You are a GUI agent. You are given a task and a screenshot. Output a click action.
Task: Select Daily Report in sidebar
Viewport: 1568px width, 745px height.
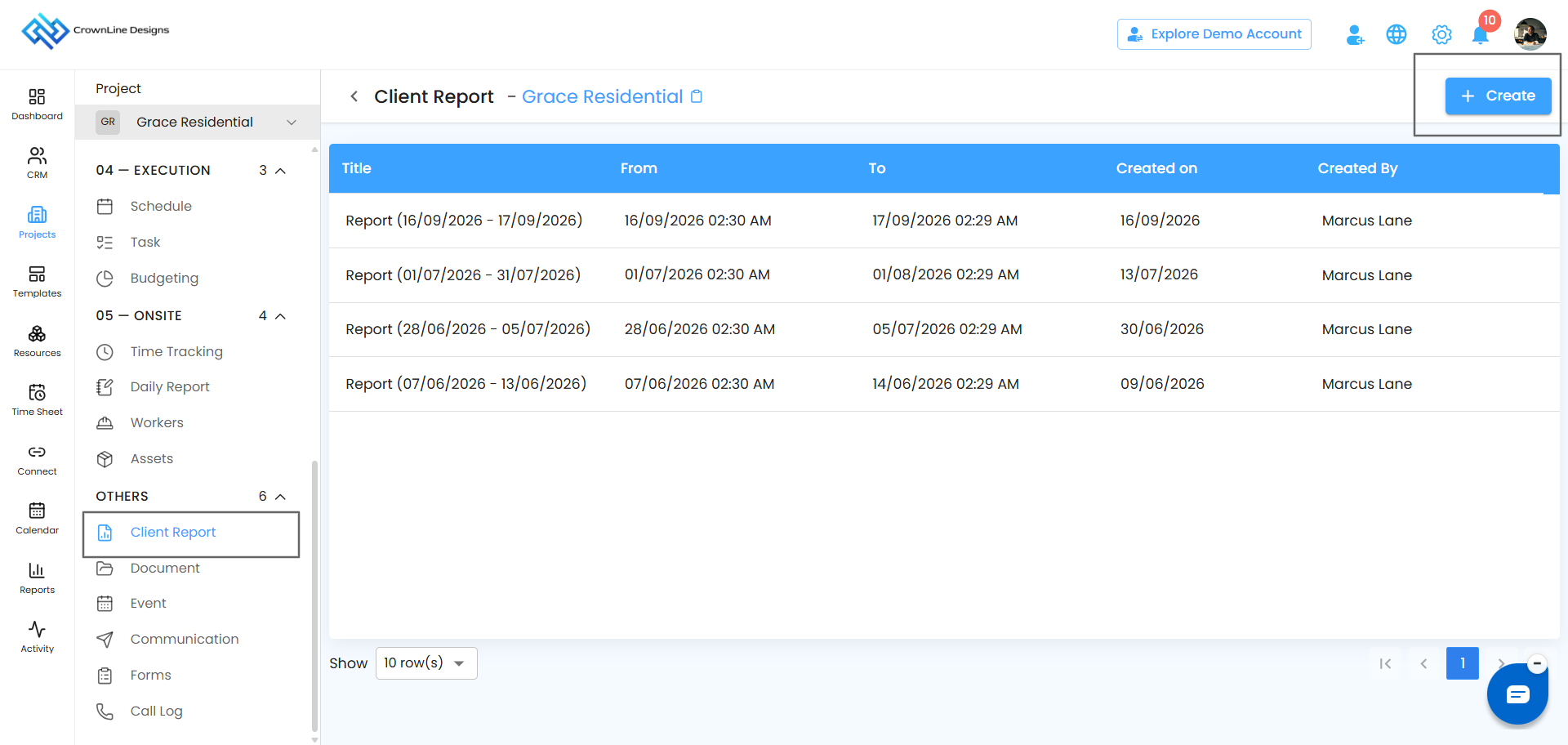170,387
